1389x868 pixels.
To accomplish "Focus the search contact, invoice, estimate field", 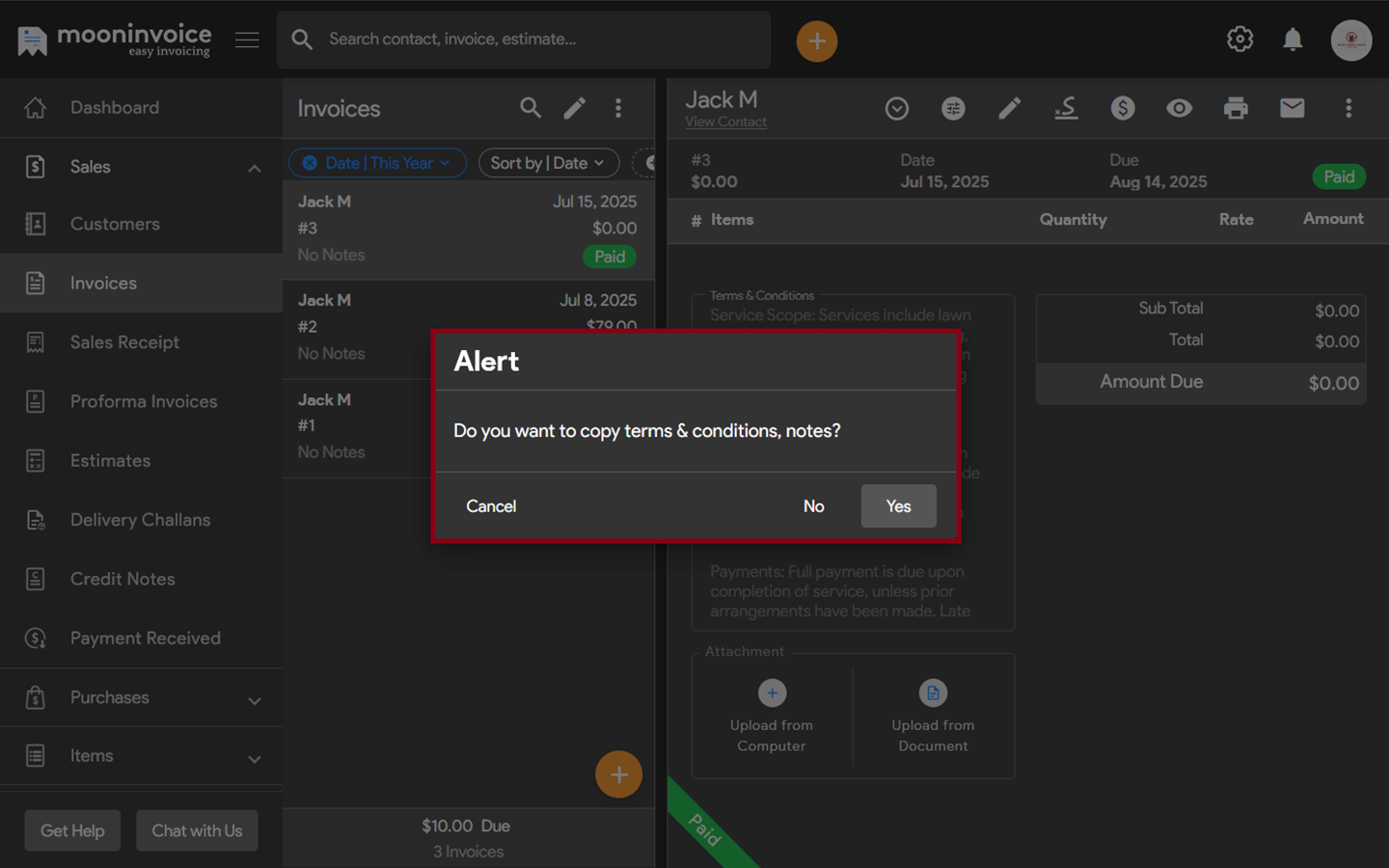I will coord(524,40).
